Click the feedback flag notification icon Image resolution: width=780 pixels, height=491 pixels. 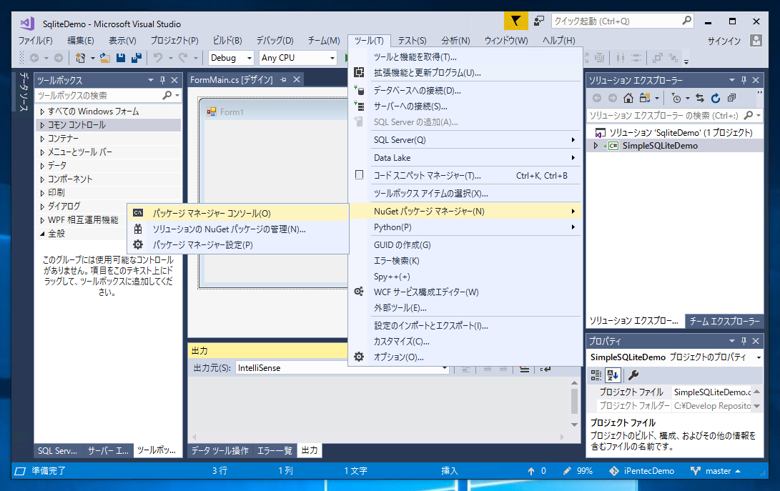pyautogui.click(x=515, y=21)
